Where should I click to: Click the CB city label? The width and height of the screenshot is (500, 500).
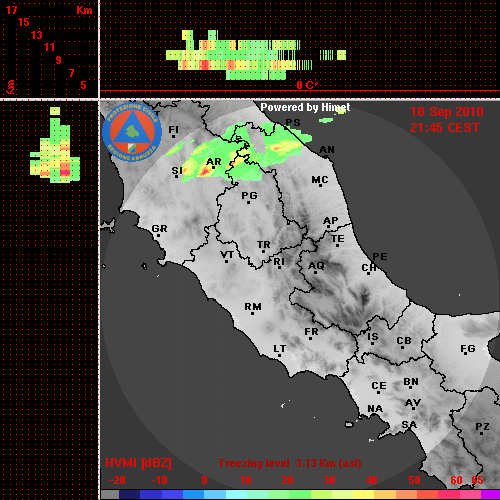(x=404, y=341)
